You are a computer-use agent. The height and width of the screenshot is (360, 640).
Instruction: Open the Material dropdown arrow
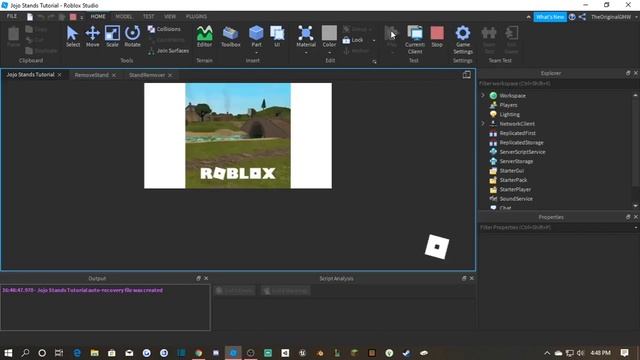click(306, 53)
